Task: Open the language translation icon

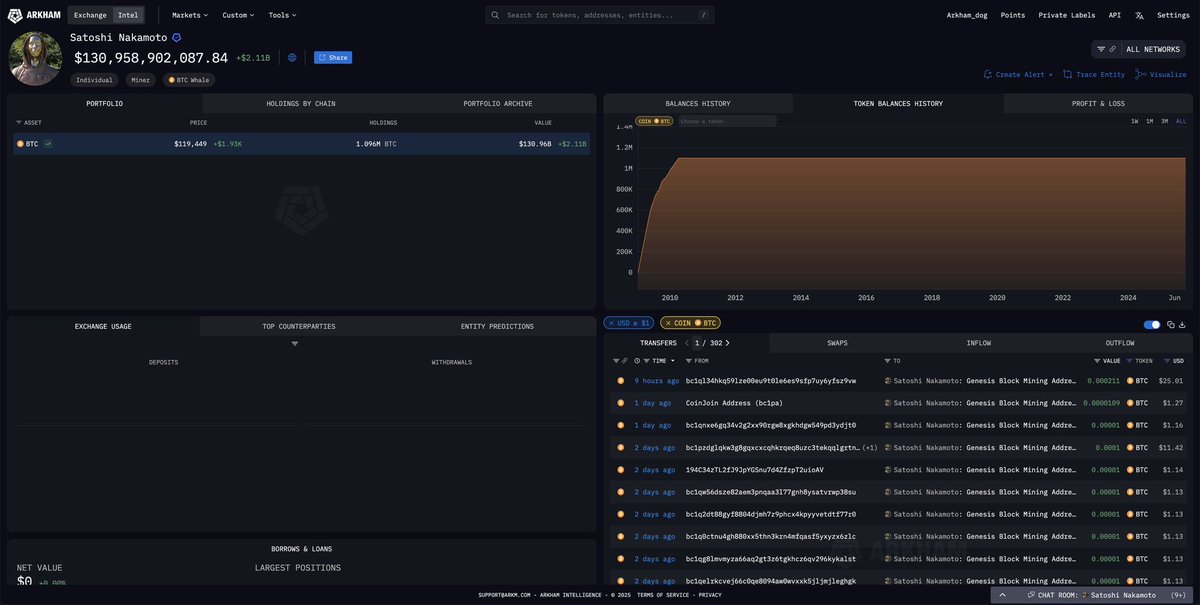Action: point(1139,15)
